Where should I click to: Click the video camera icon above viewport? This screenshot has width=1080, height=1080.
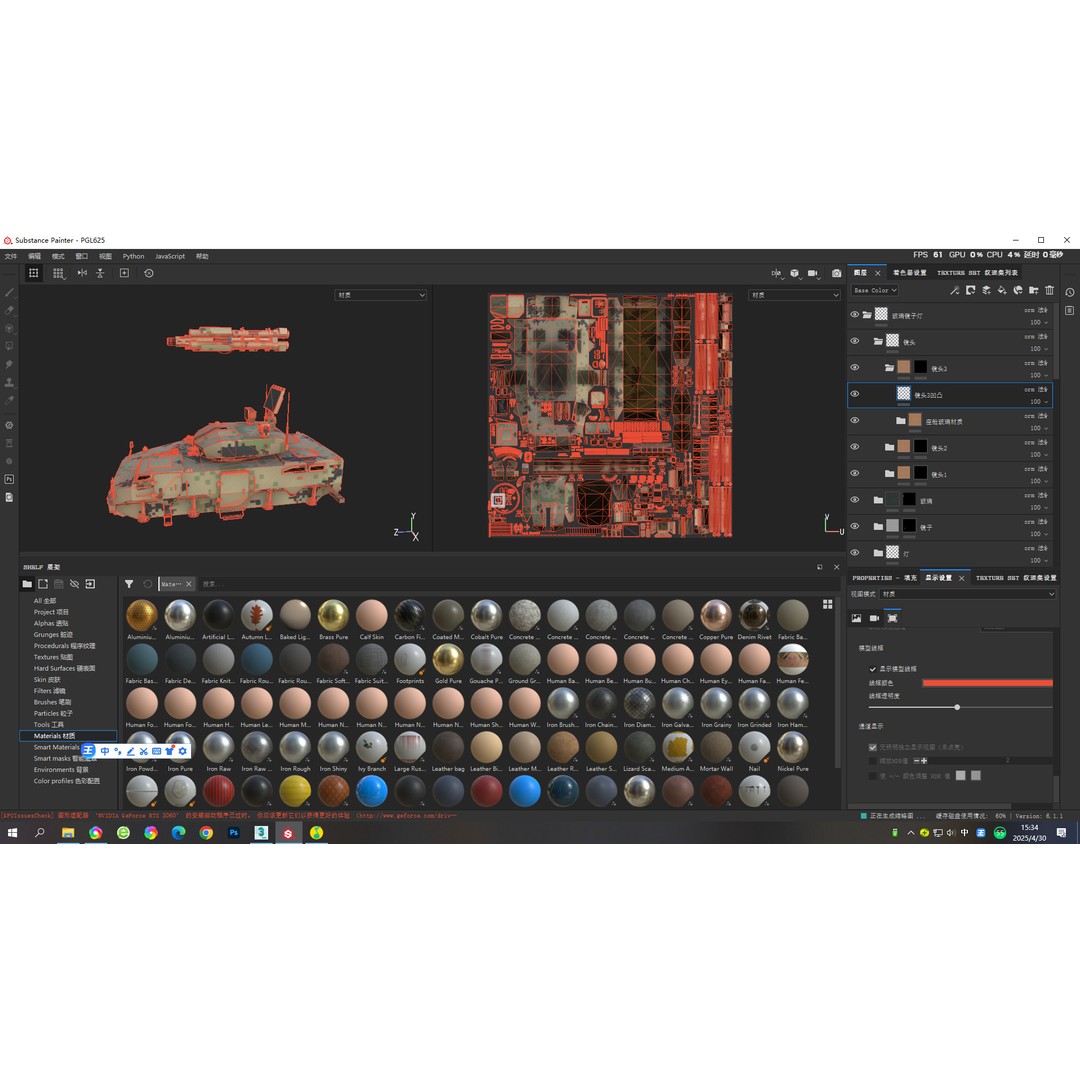click(x=813, y=273)
